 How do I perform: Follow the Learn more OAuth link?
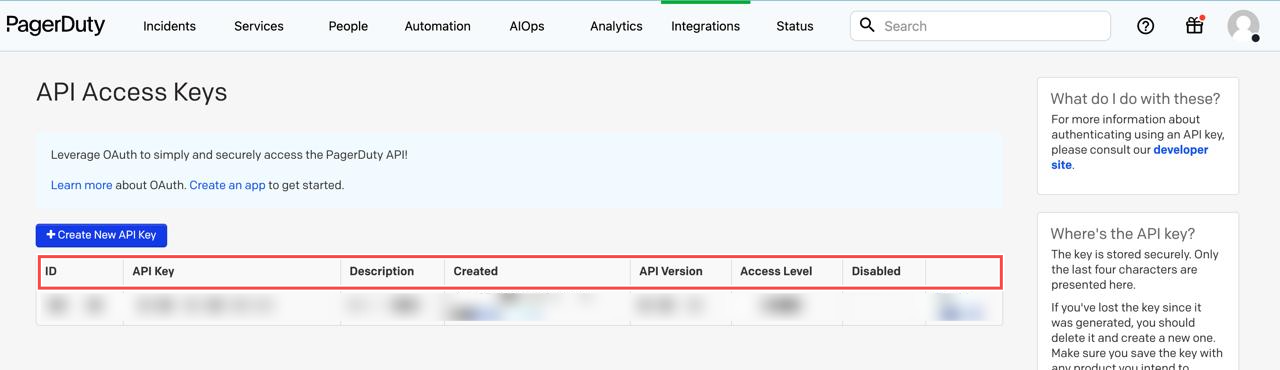[81, 185]
